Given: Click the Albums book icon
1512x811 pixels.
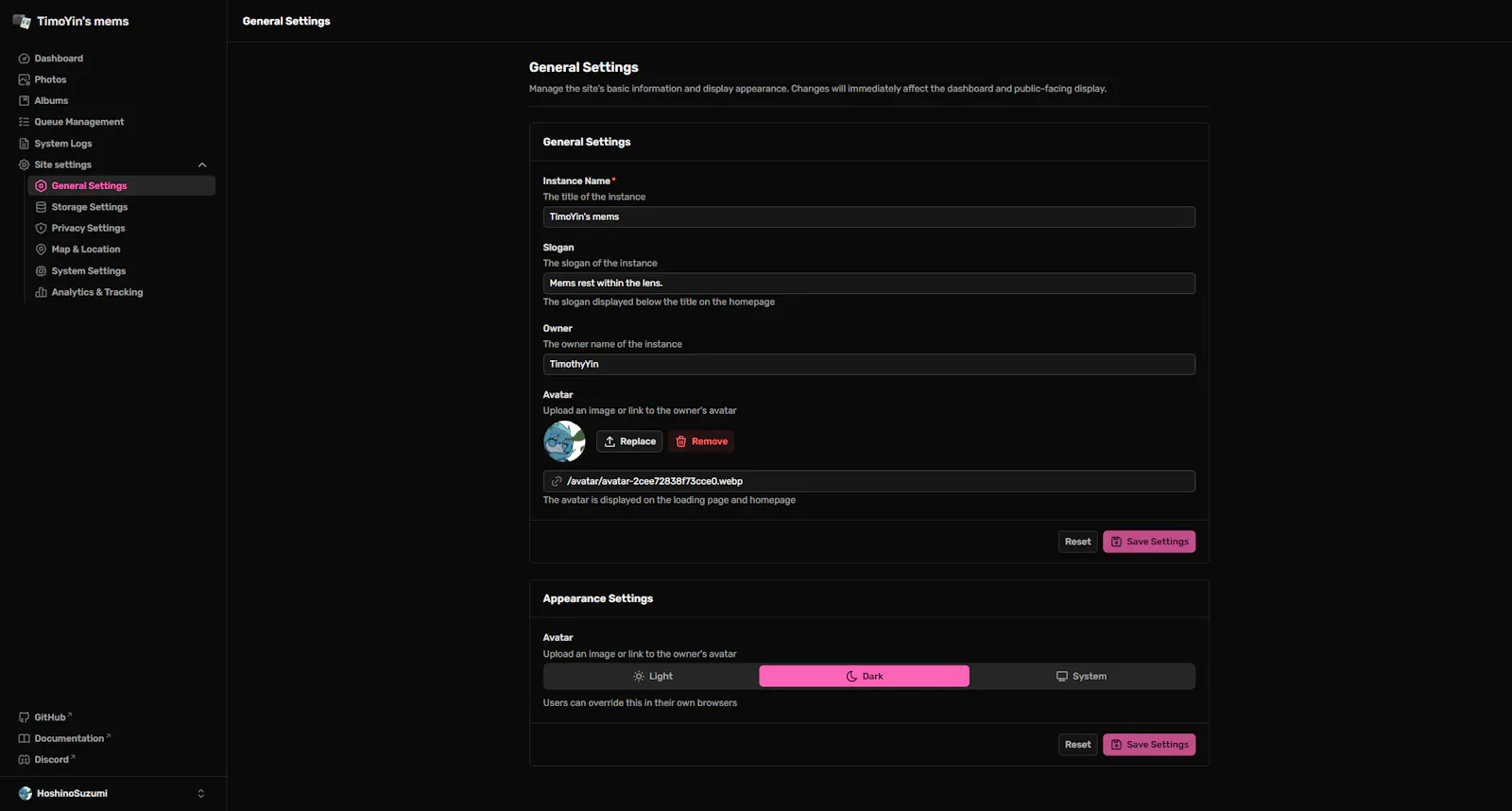Looking at the screenshot, I should pyautogui.click(x=25, y=101).
